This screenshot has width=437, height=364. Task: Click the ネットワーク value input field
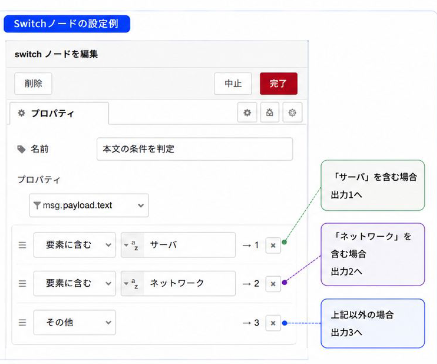(x=190, y=283)
